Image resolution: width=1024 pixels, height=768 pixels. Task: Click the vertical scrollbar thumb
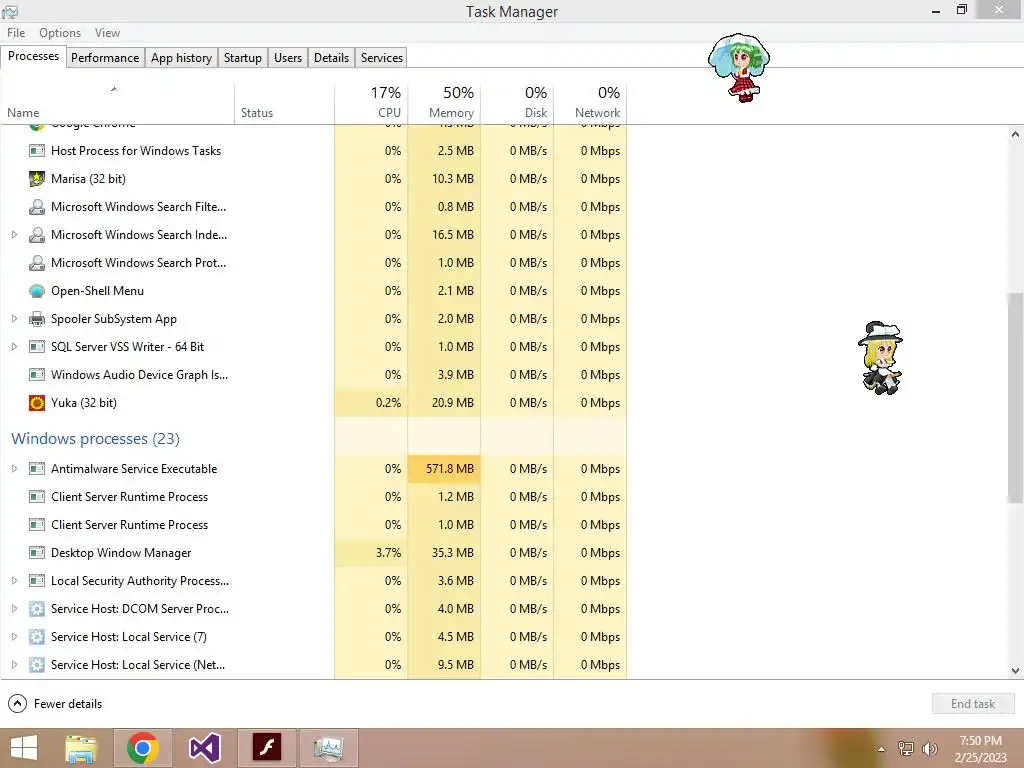point(1015,397)
